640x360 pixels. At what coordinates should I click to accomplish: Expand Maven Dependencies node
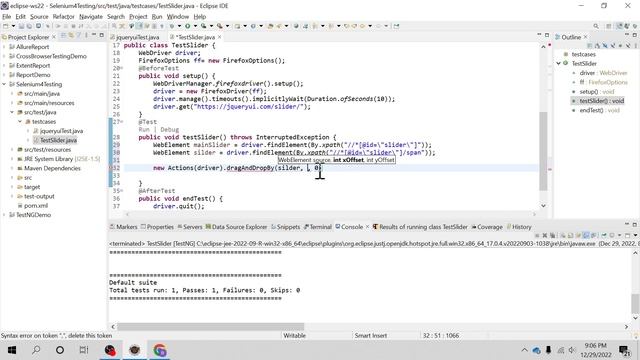click(x=12, y=168)
